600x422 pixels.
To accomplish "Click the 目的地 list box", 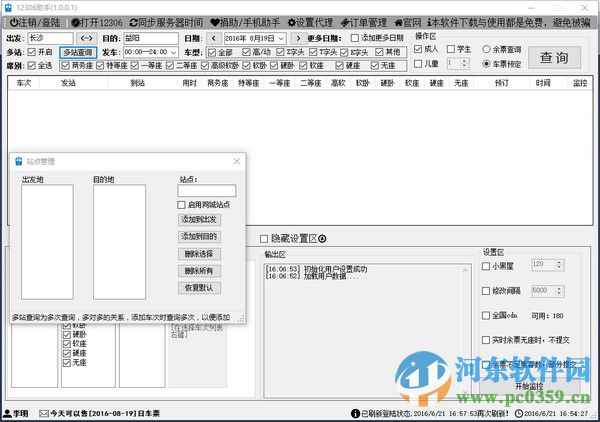I will [x=119, y=242].
